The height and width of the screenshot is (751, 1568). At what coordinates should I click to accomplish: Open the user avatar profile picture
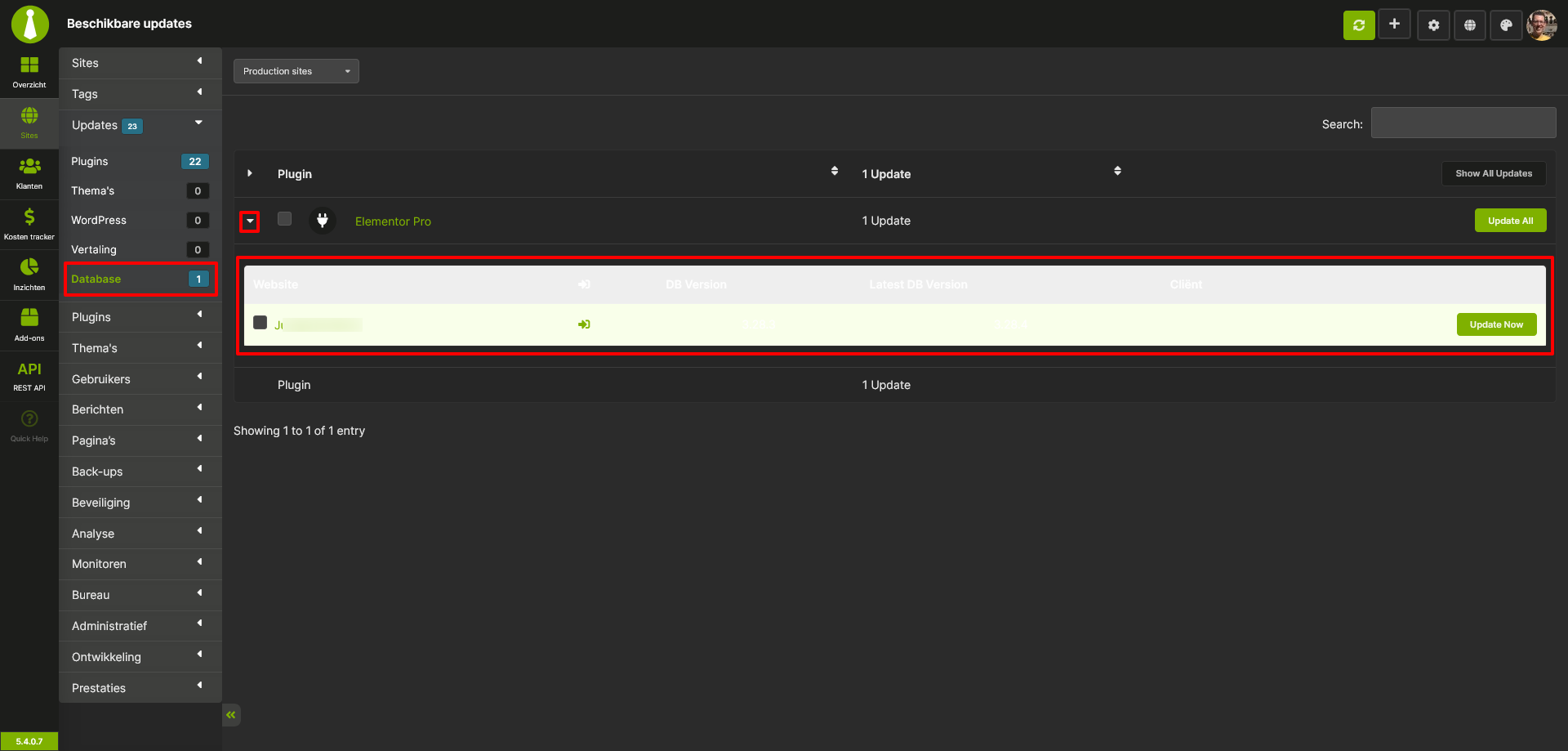point(1542,25)
